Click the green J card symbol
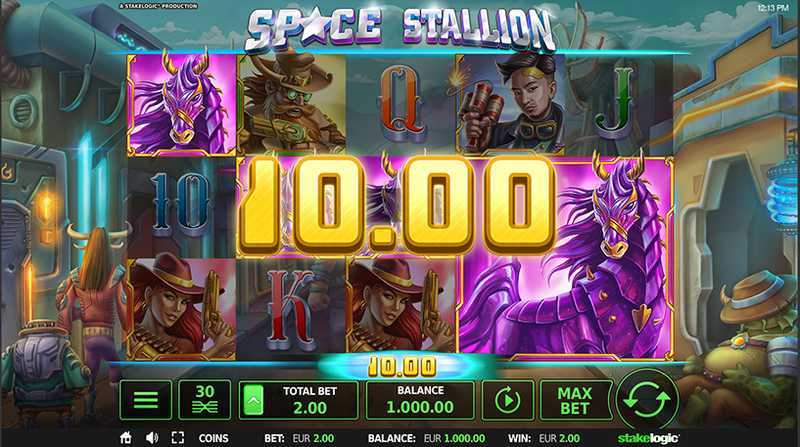The height and width of the screenshot is (447, 800). pos(619,105)
